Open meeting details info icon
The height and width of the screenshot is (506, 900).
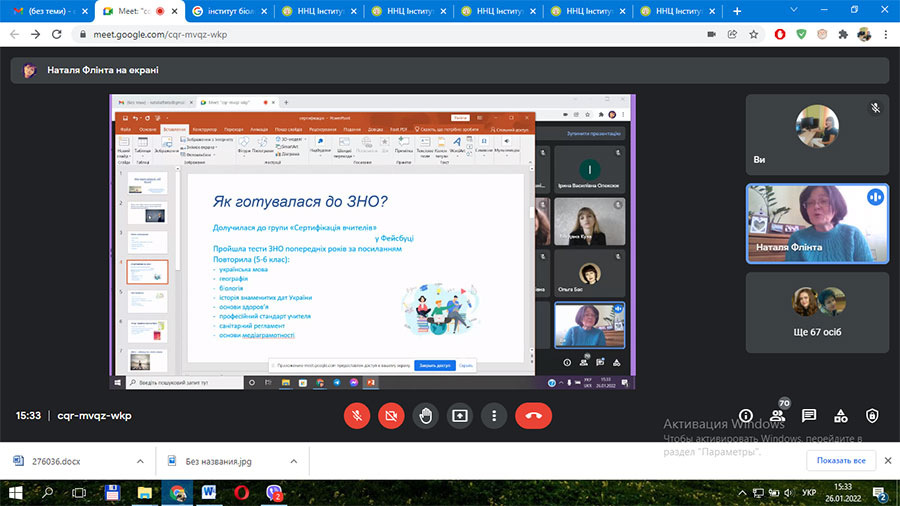click(x=746, y=415)
